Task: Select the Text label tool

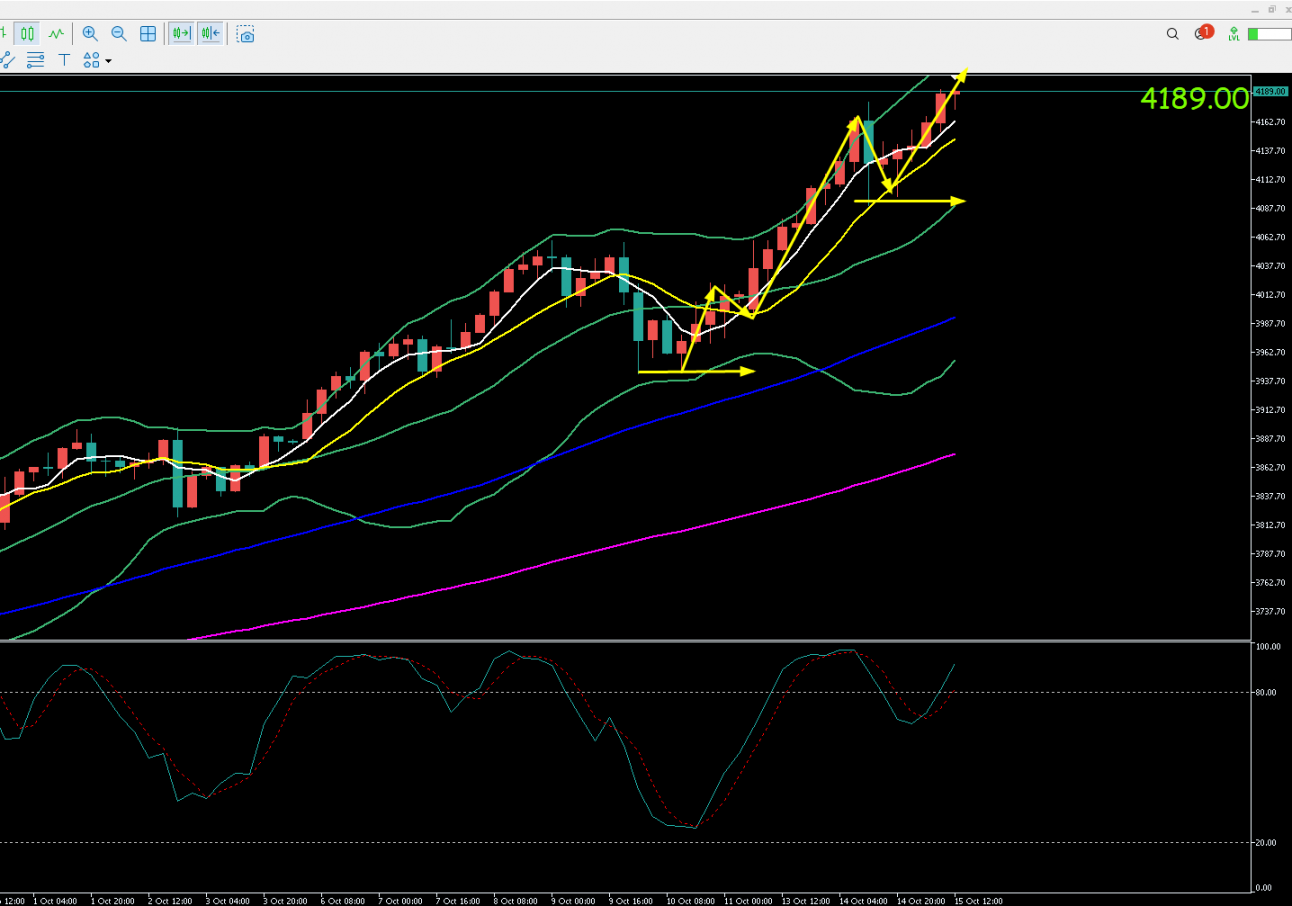Action: coord(64,60)
